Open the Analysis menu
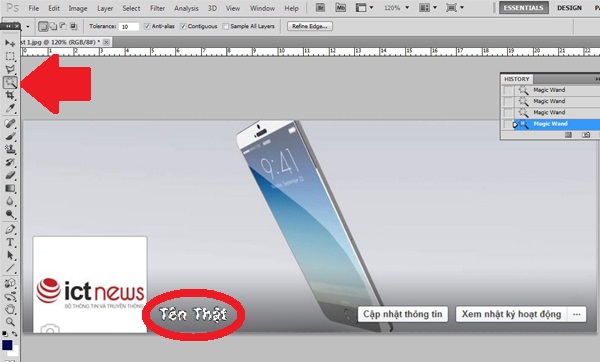 (x=186, y=8)
